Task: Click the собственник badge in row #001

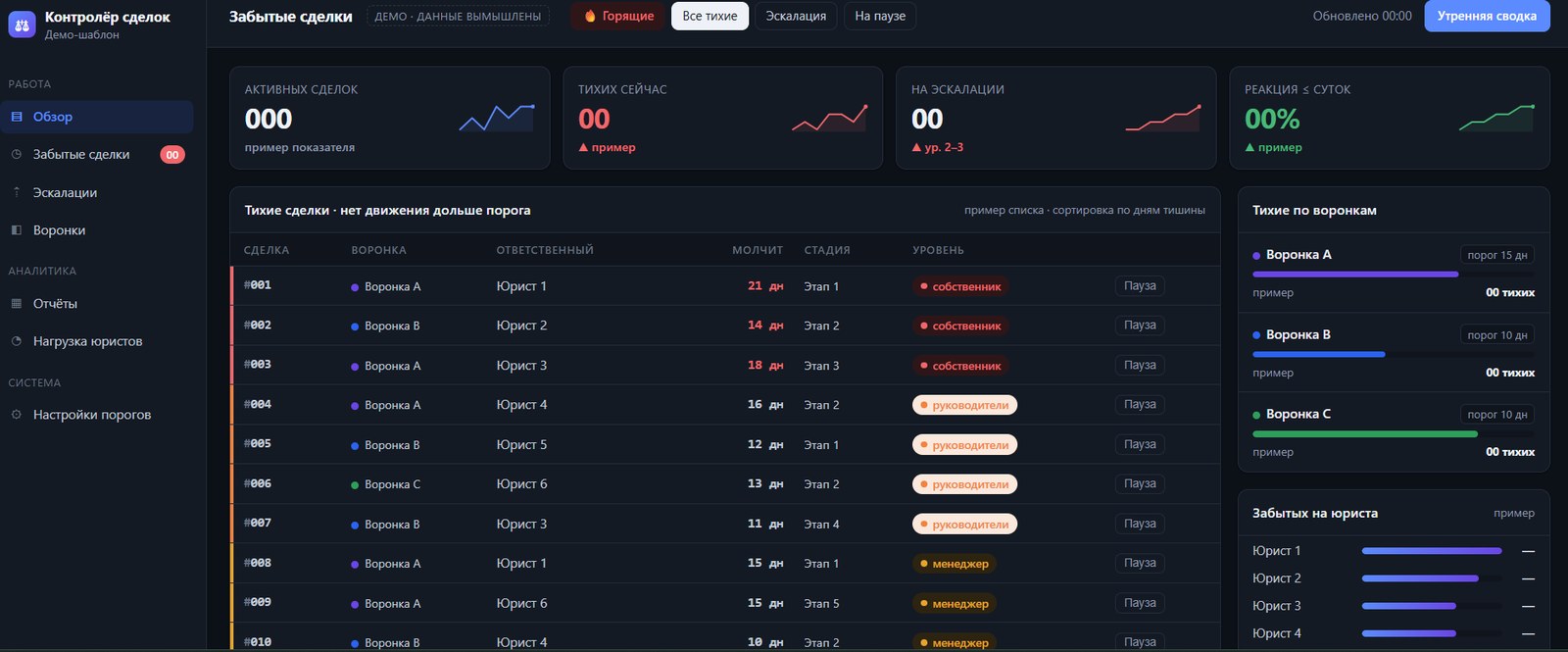Action: [960, 286]
